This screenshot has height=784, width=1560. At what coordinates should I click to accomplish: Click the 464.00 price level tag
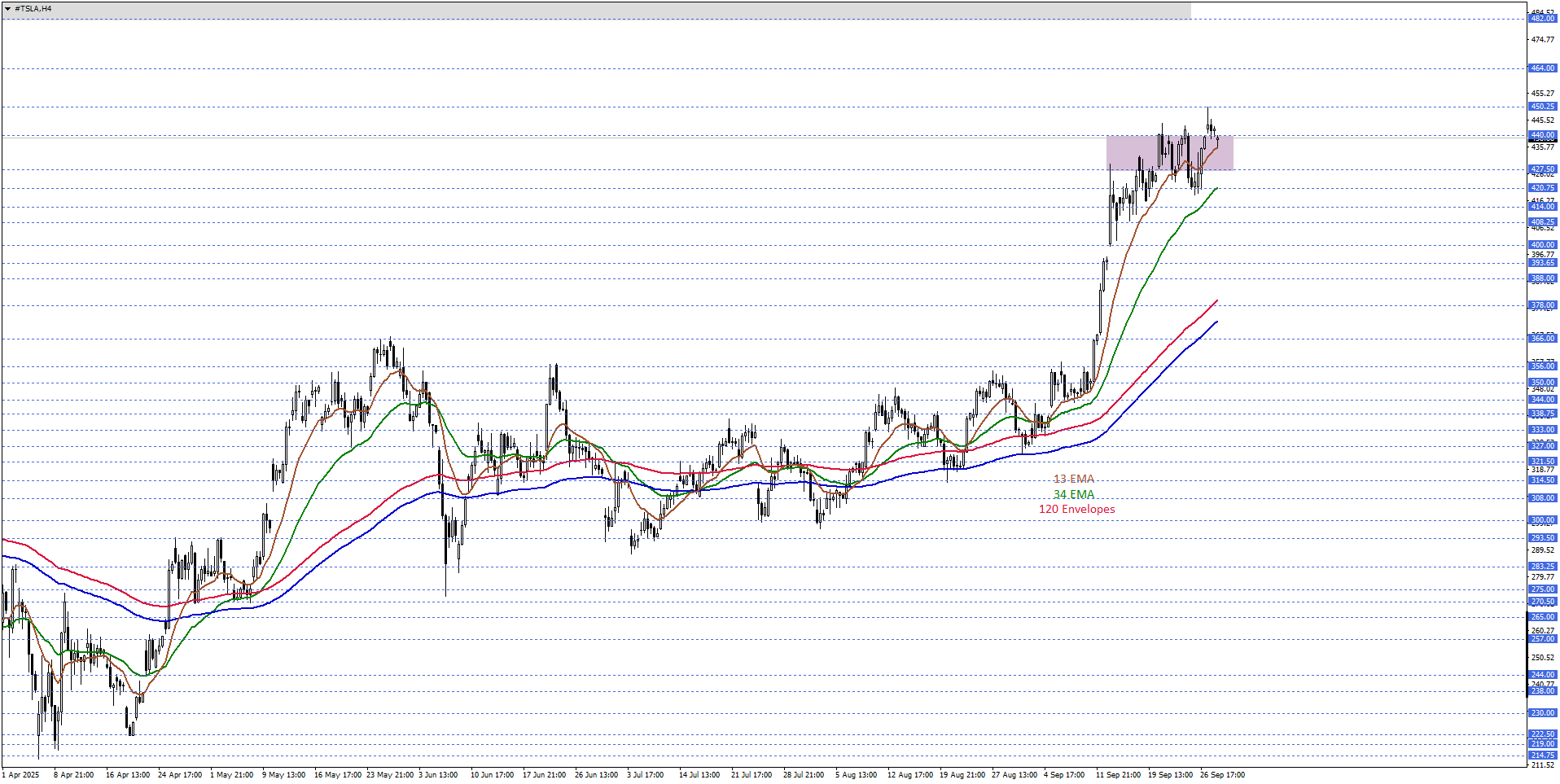(1542, 68)
